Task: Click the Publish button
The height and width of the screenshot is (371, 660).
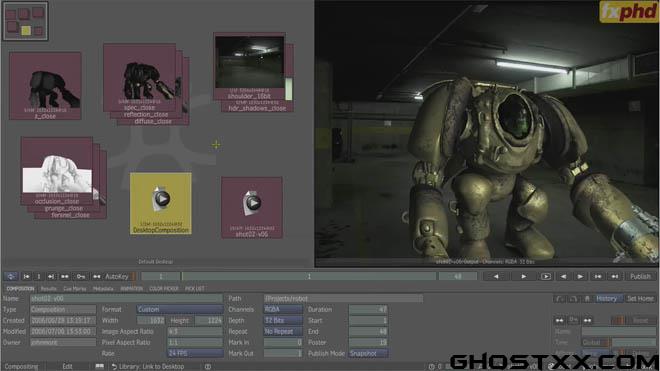Action: pyautogui.click(x=640, y=277)
